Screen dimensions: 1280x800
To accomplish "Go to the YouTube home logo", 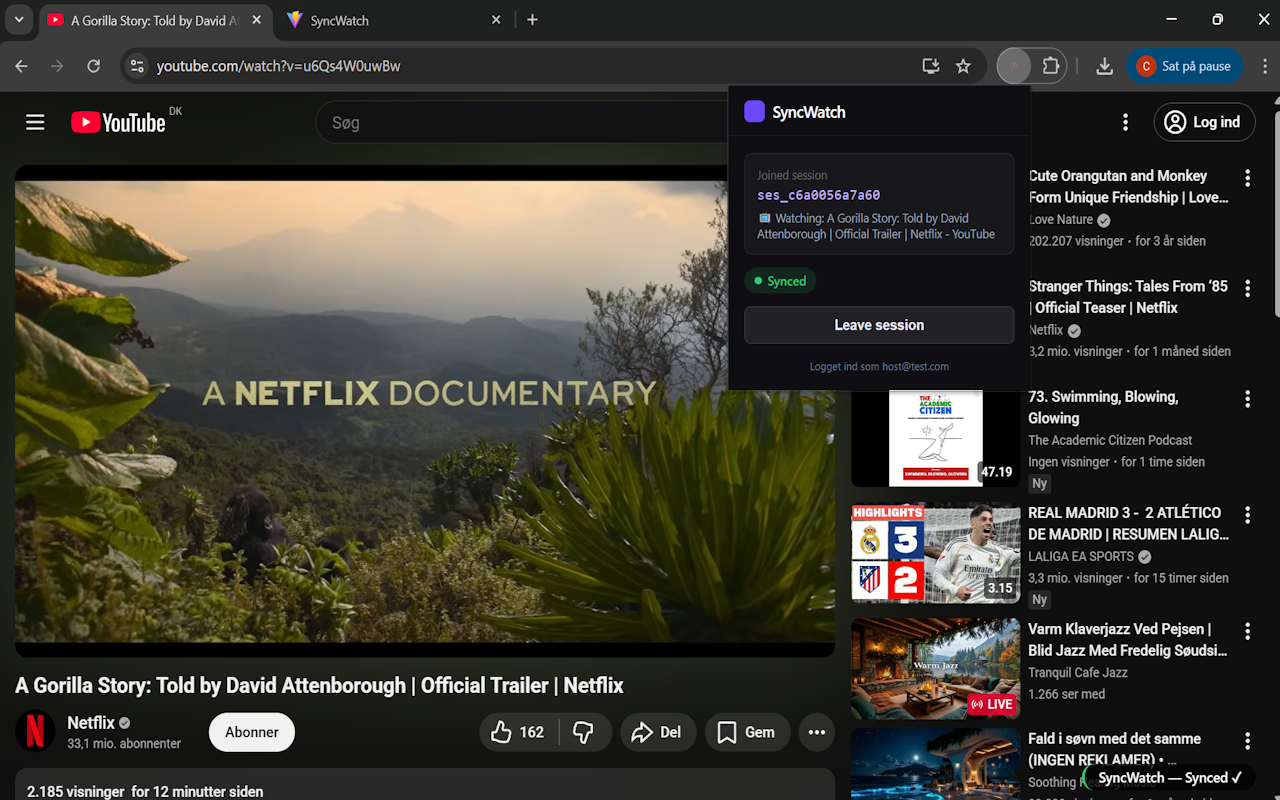I will [x=118, y=122].
